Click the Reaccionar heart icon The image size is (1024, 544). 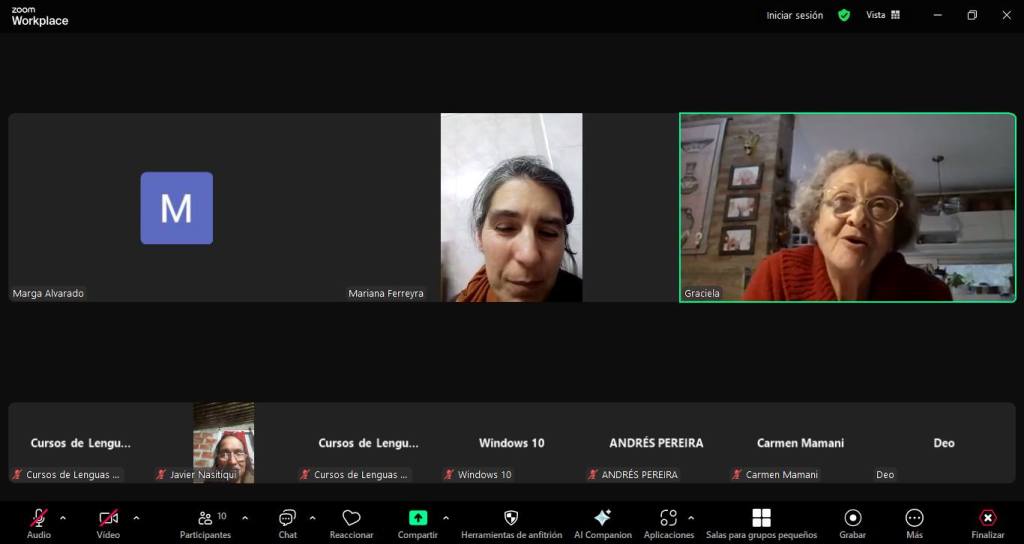point(351,522)
